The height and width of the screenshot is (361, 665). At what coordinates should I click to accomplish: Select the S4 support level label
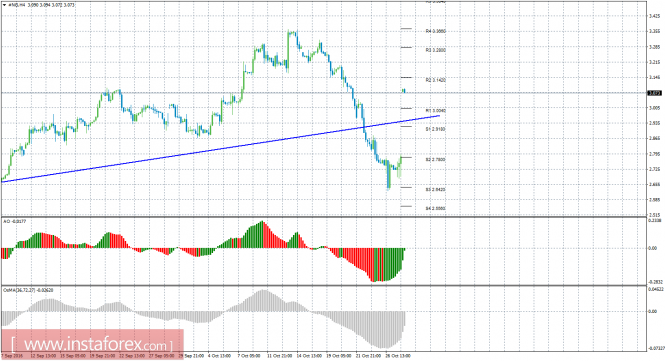point(436,208)
